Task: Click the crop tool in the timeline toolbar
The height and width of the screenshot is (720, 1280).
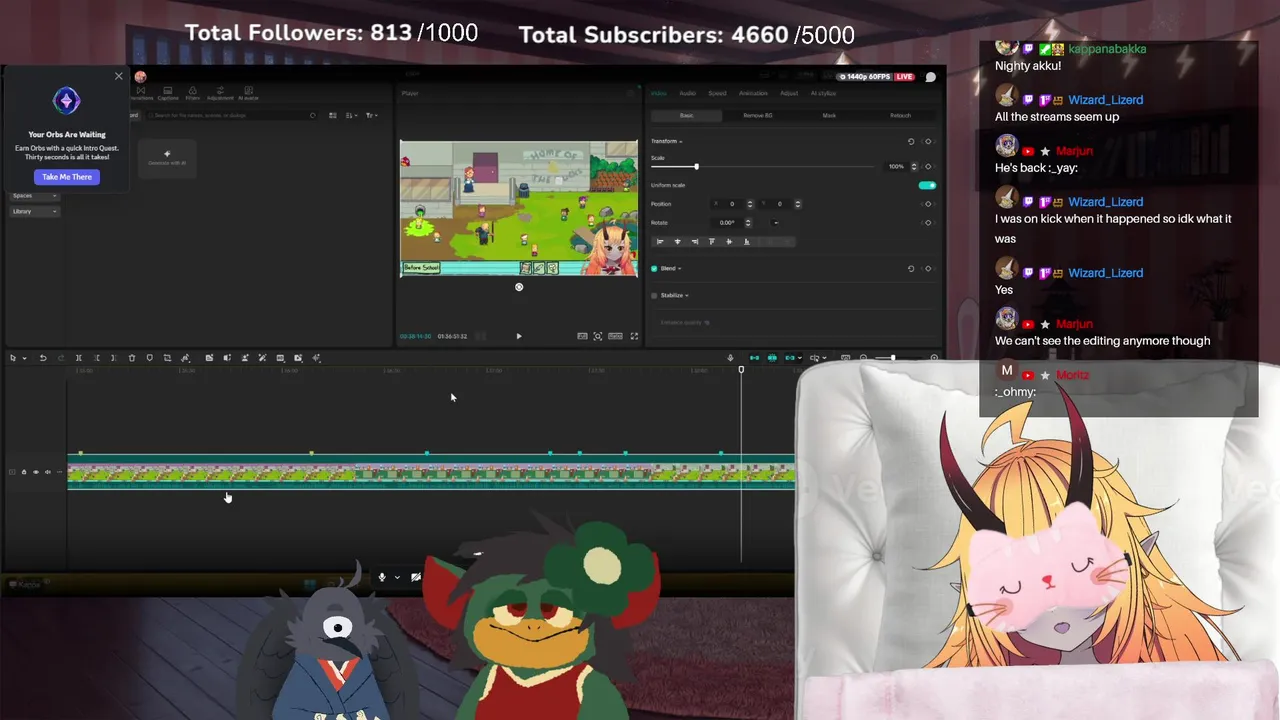Action: (x=167, y=358)
